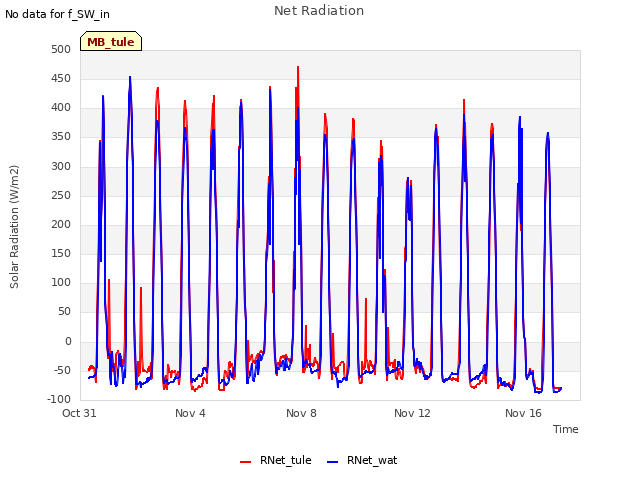Click the tallest blue peak above 450
Viewport: 640px width, 480px height.
tap(130, 77)
